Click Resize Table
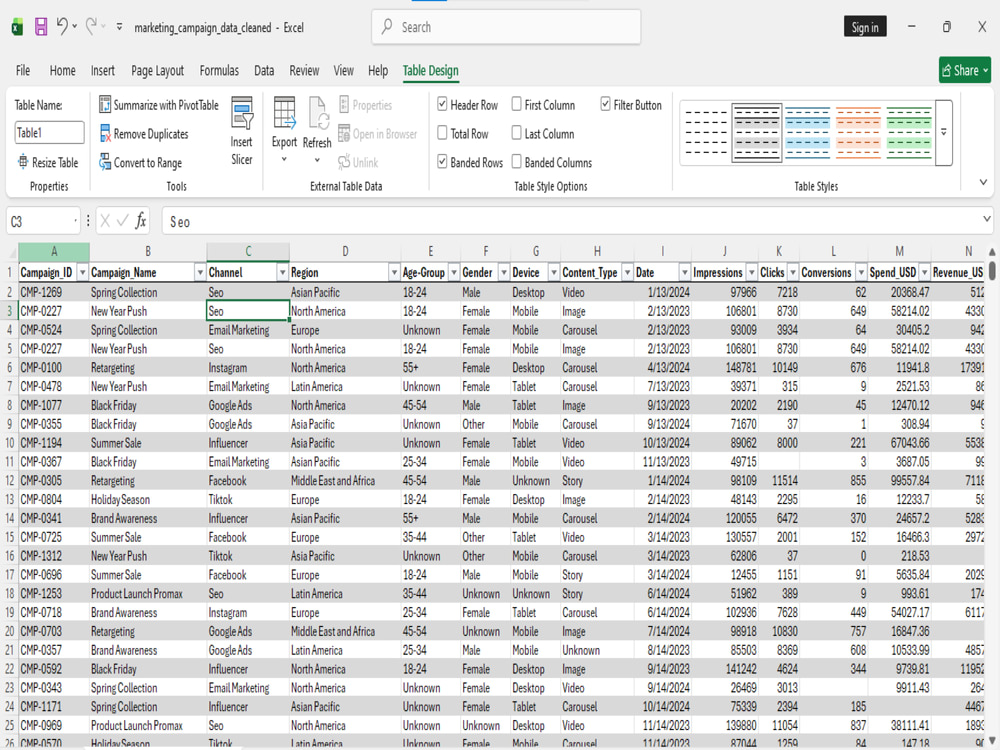The image size is (1000, 750). point(48,163)
